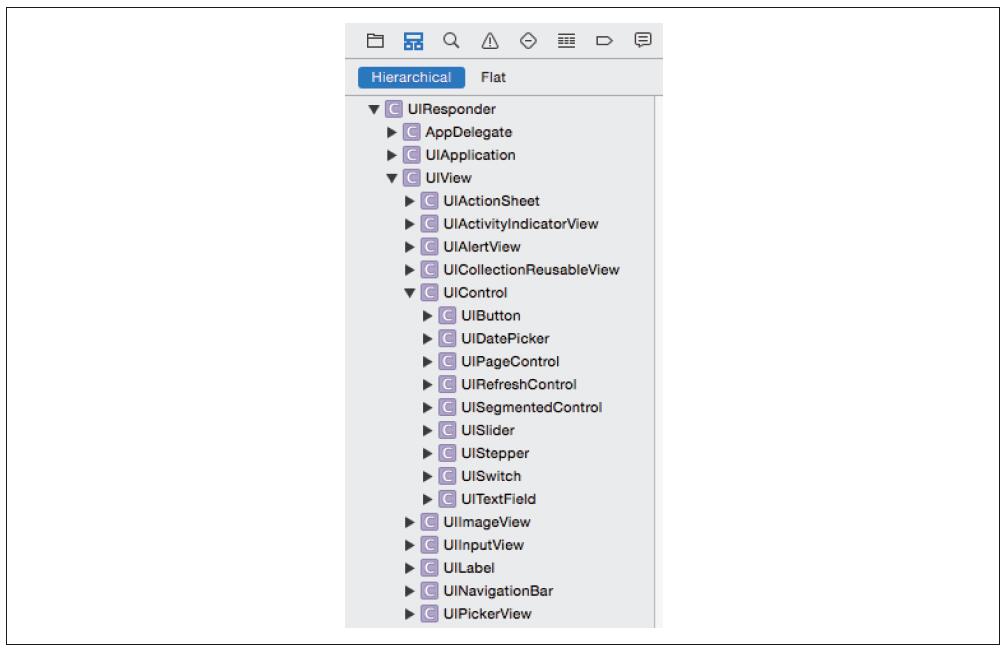Viewport: 1004px width, 651px height.
Task: Expand the UIPageControl disclosure triangle
Action: click(428, 362)
